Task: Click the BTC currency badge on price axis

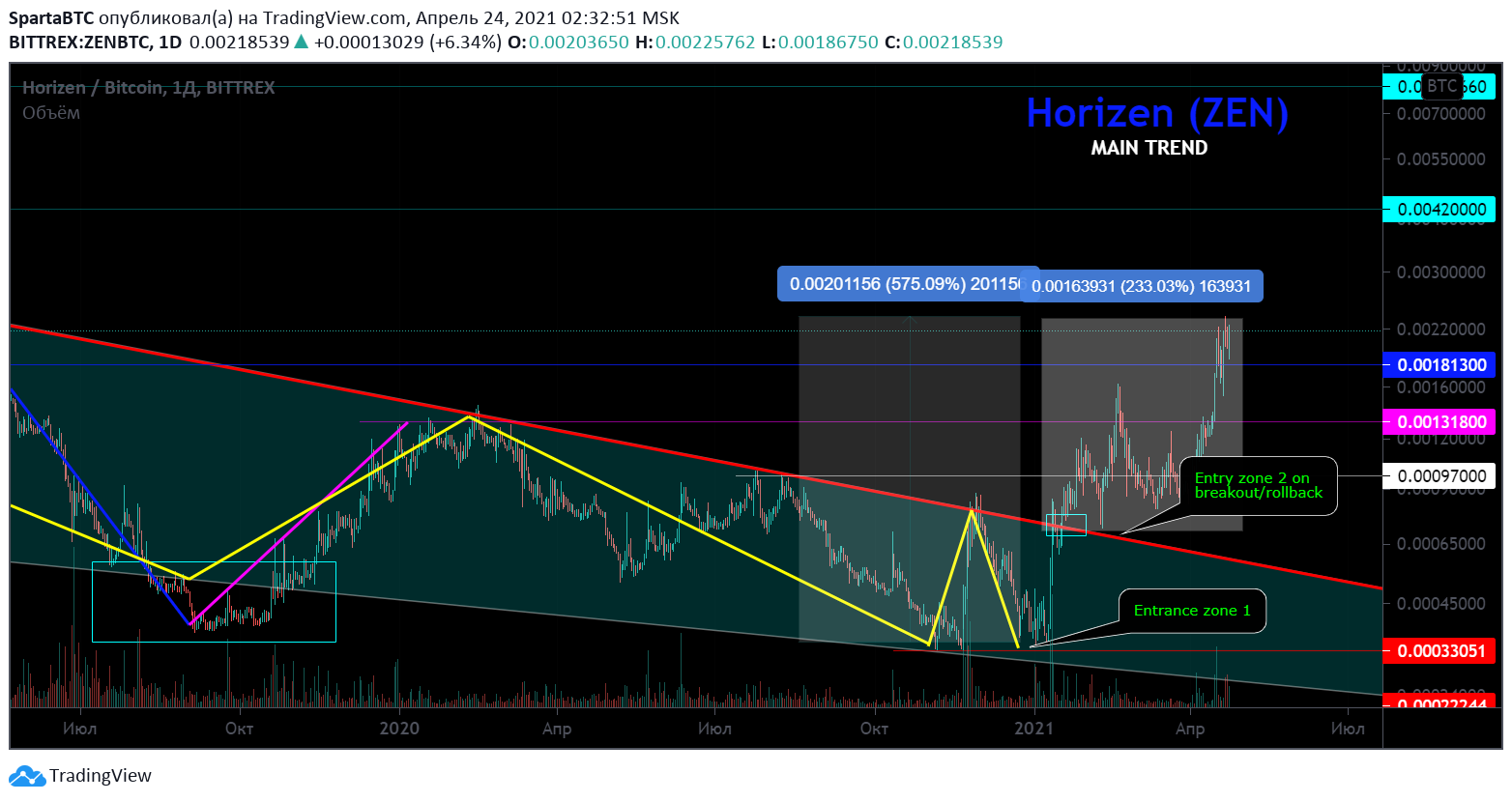Action: pos(1441,86)
